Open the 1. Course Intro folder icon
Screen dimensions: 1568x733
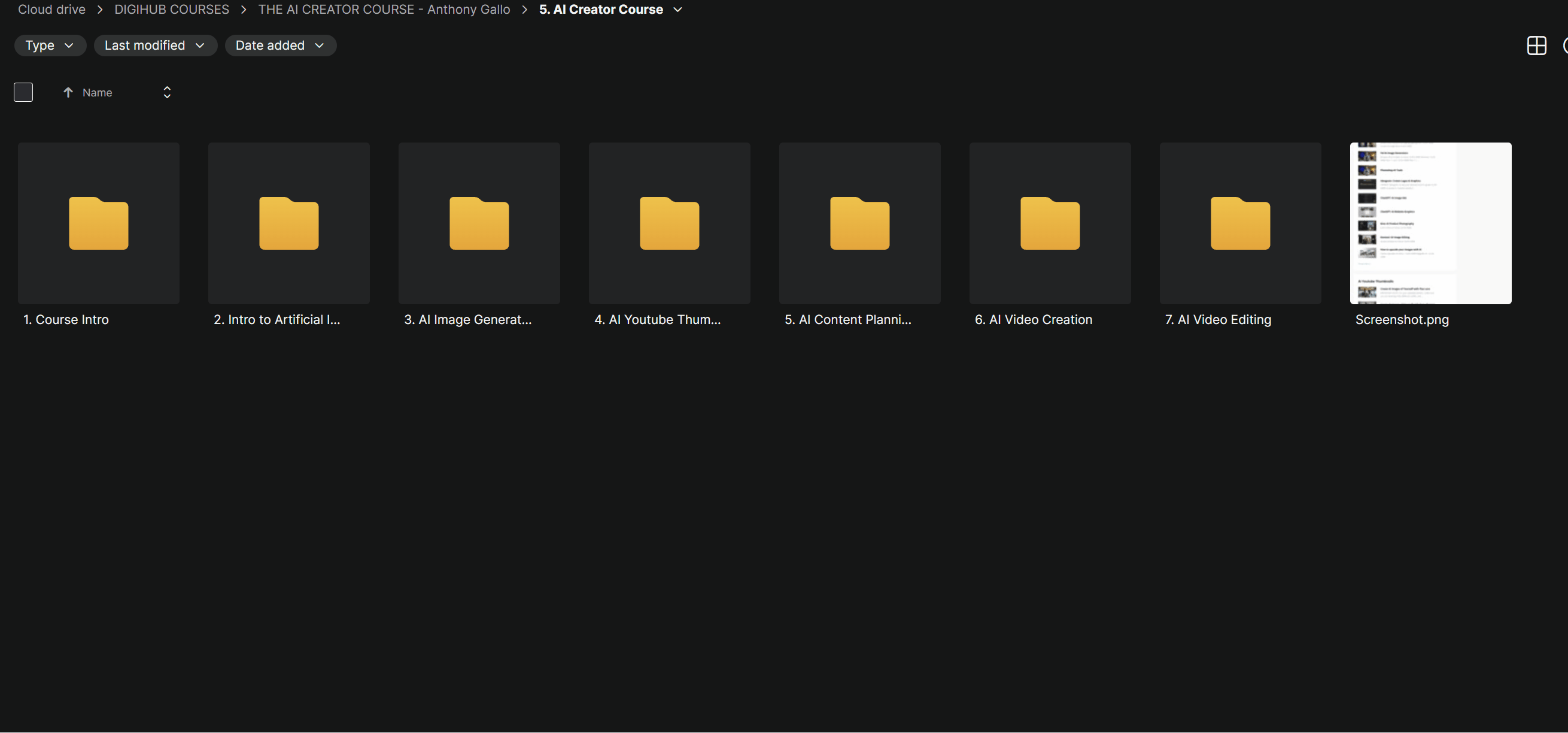click(x=99, y=223)
